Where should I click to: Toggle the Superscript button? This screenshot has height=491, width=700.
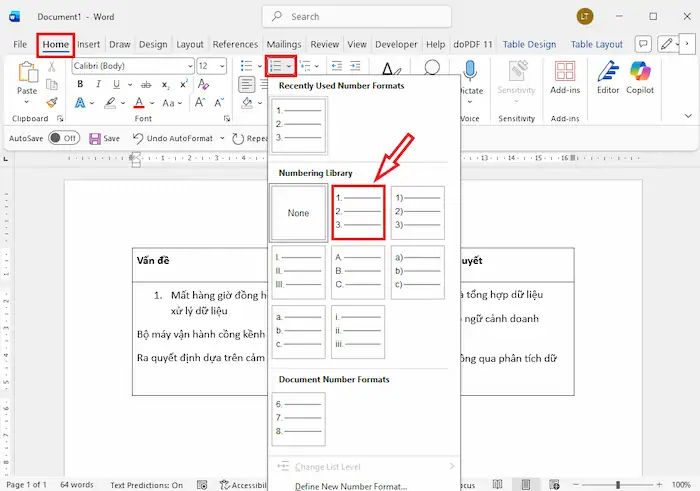[x=184, y=85]
